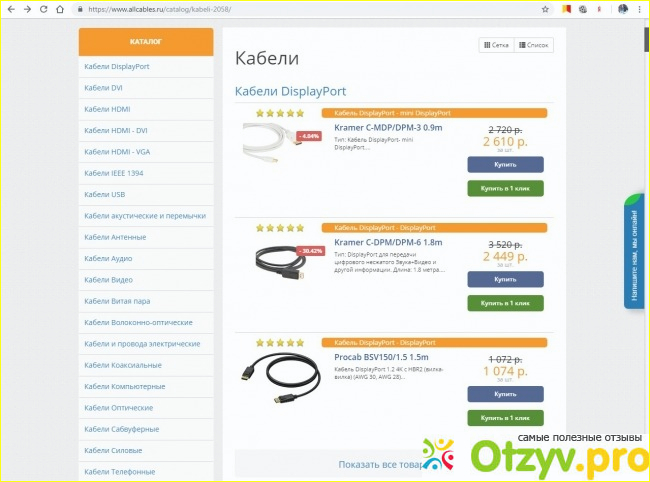Click the browser back arrow
The image size is (650, 482).
tap(11, 9)
